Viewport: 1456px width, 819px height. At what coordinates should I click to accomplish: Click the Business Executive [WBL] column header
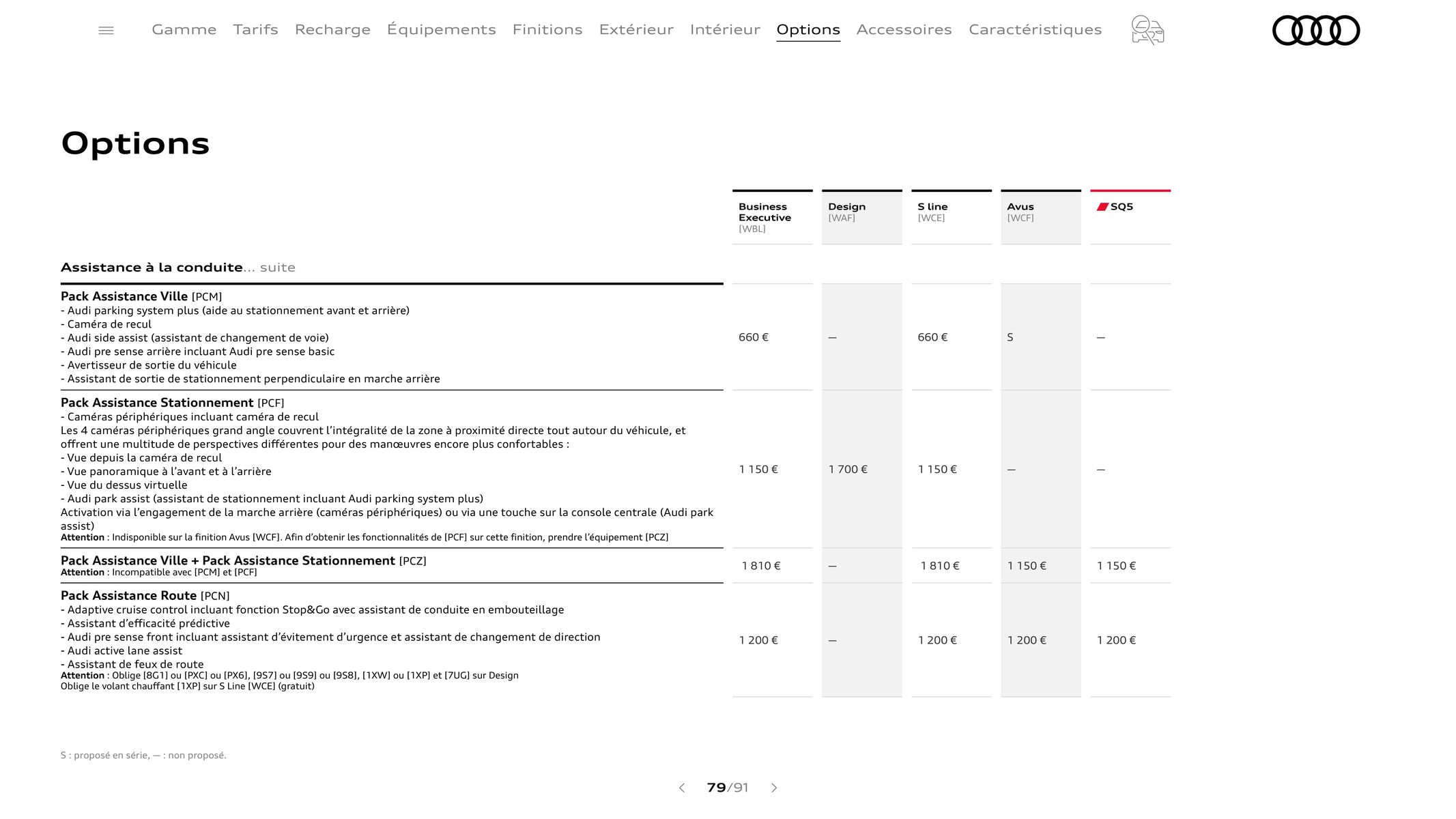772,217
